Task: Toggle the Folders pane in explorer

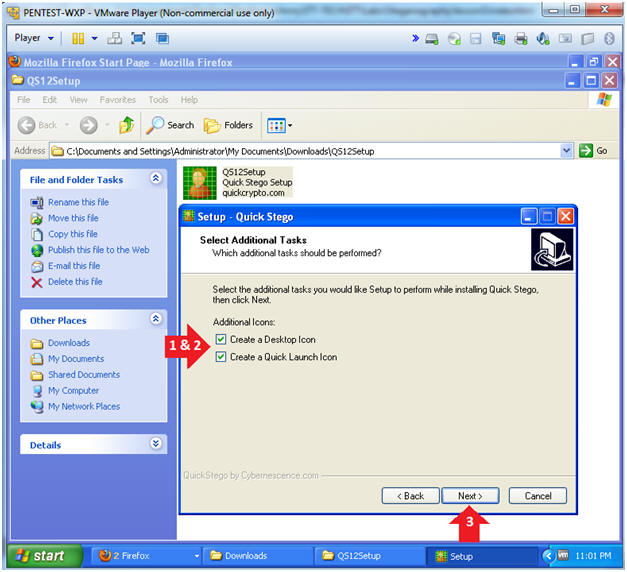Action: [228, 126]
